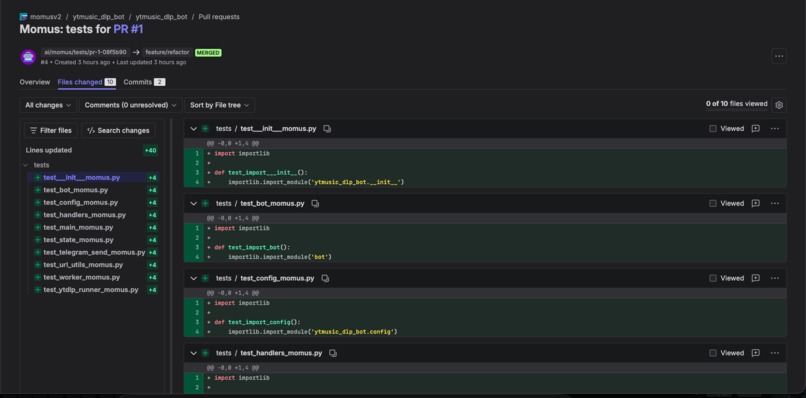Click the pull request author avatar
The image size is (806, 398).
[x=28, y=57]
